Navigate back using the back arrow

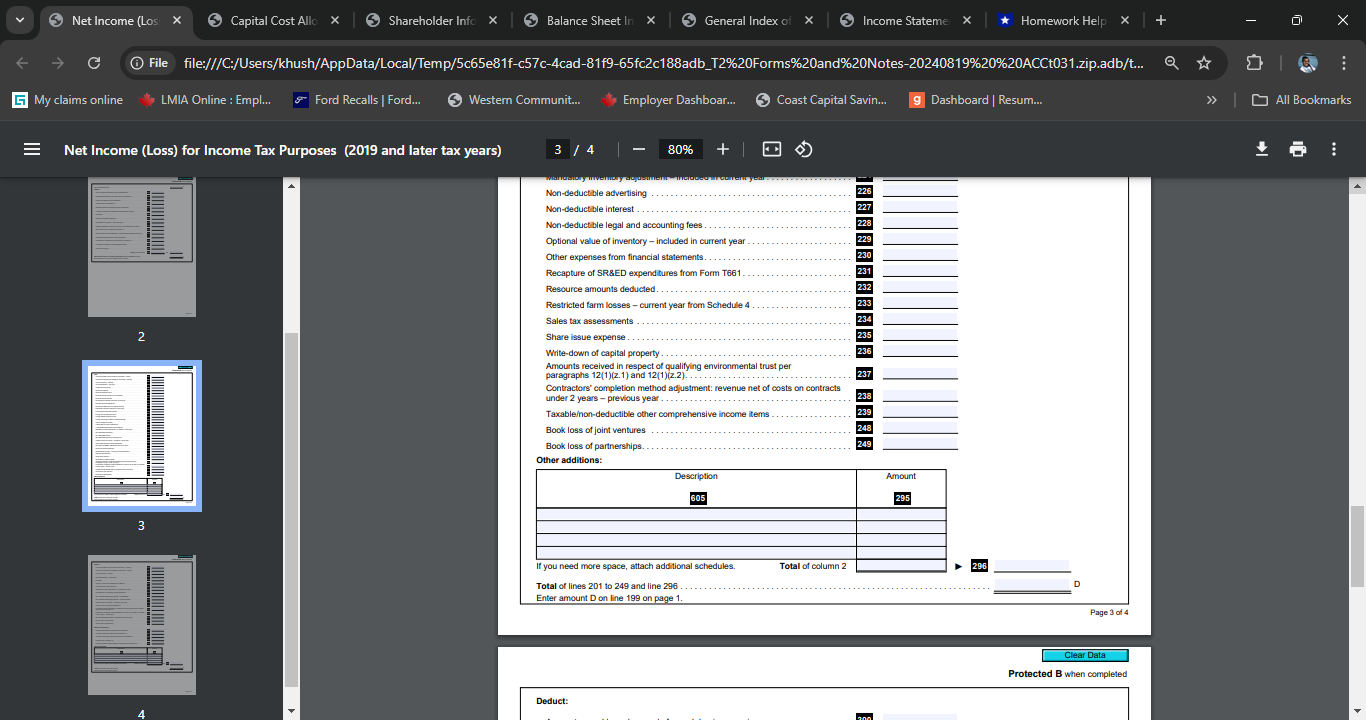pyautogui.click(x=22, y=61)
